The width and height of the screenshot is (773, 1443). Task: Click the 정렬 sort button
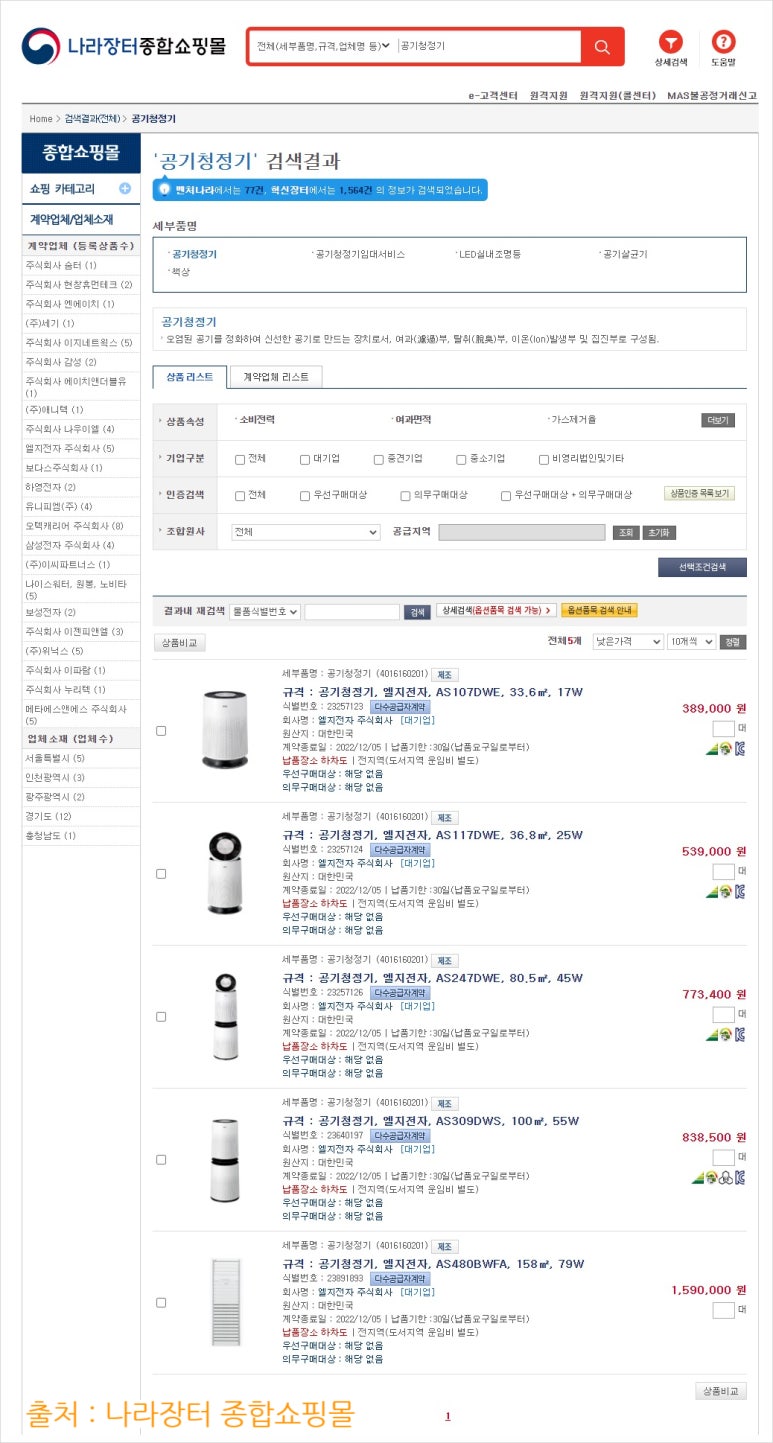[733, 642]
